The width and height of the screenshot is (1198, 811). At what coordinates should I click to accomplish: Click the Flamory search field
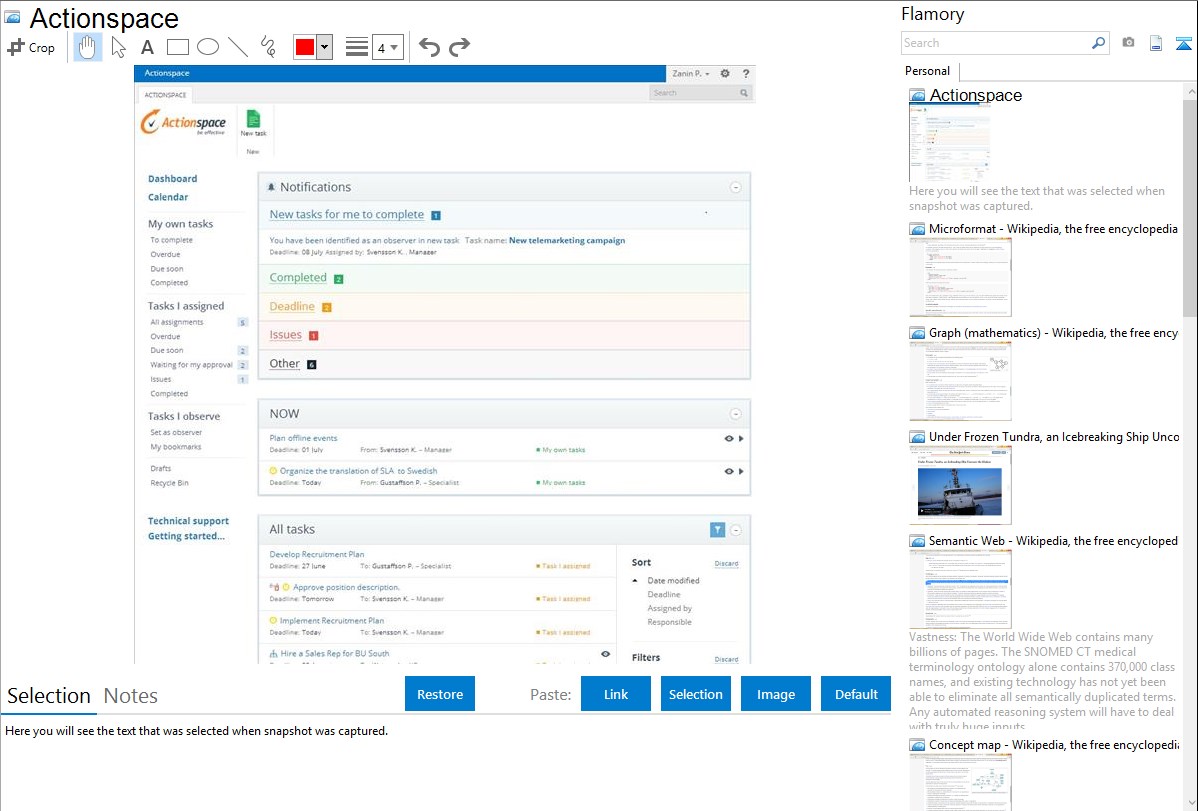pyautogui.click(x=996, y=43)
